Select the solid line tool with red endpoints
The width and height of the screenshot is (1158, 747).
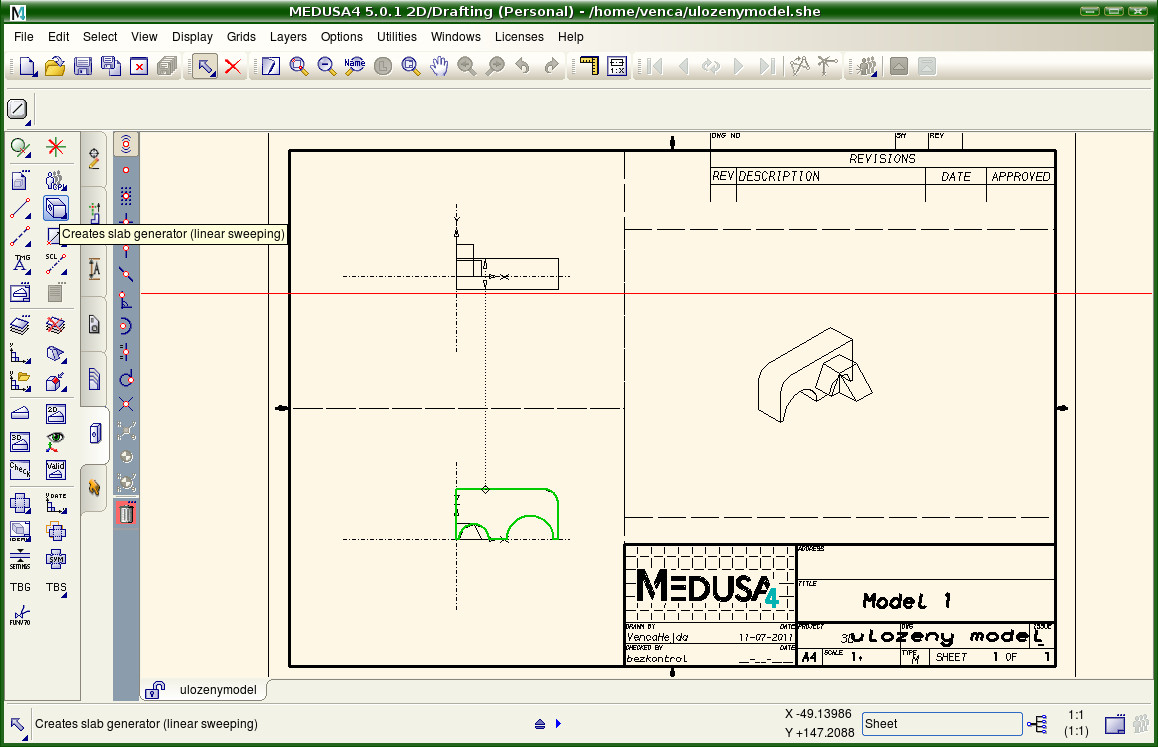click(x=20, y=208)
